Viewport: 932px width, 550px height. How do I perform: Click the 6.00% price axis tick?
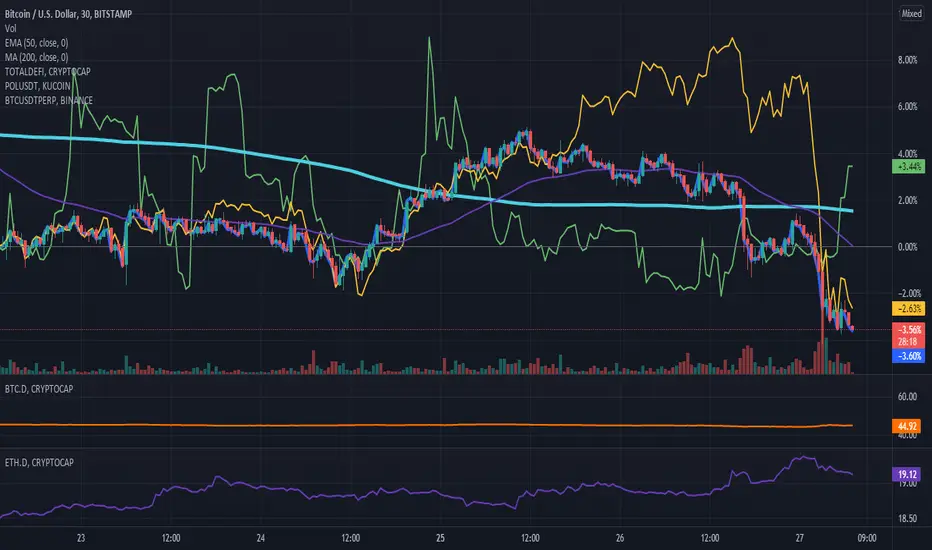click(x=908, y=106)
